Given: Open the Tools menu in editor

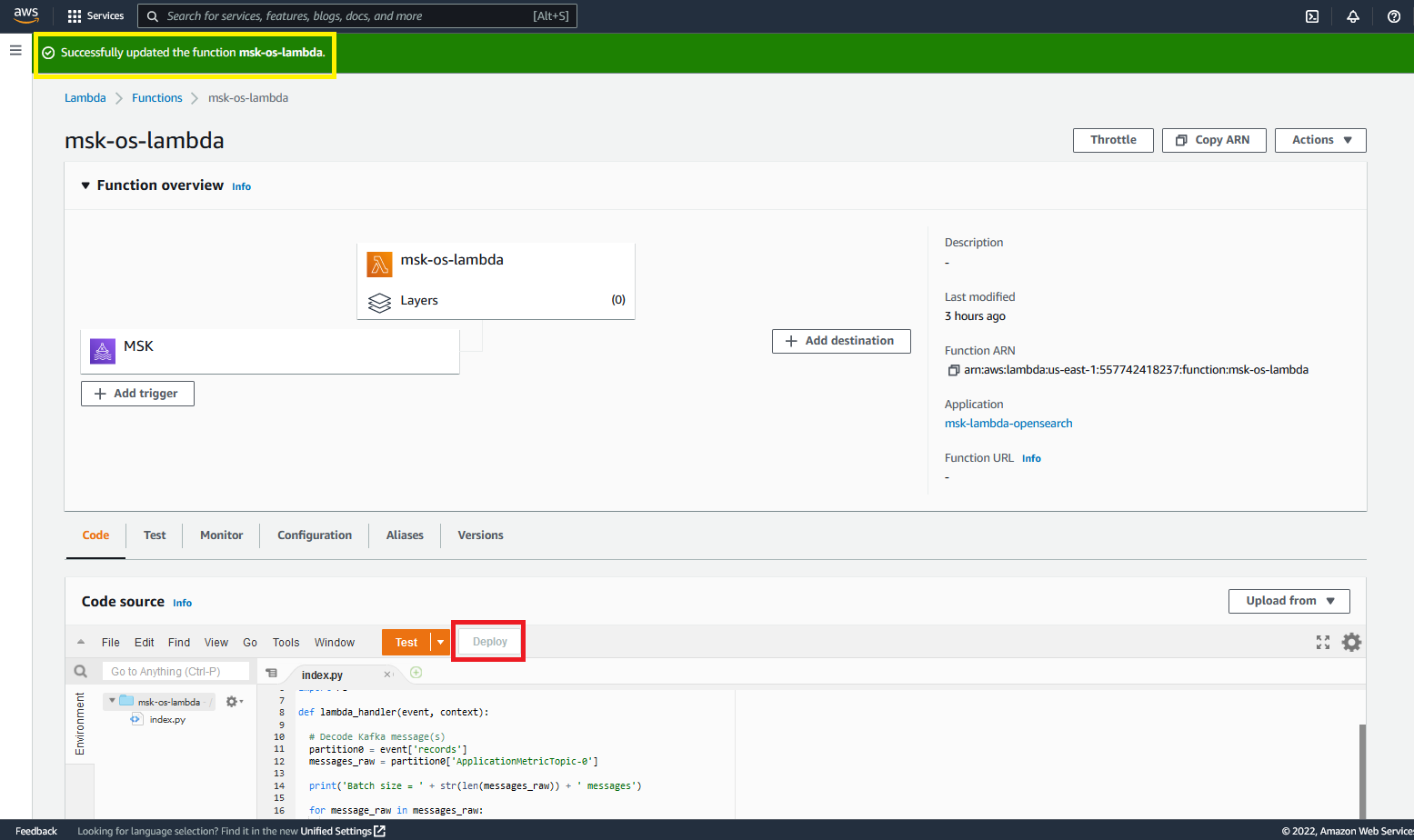Looking at the screenshot, I should [x=286, y=643].
